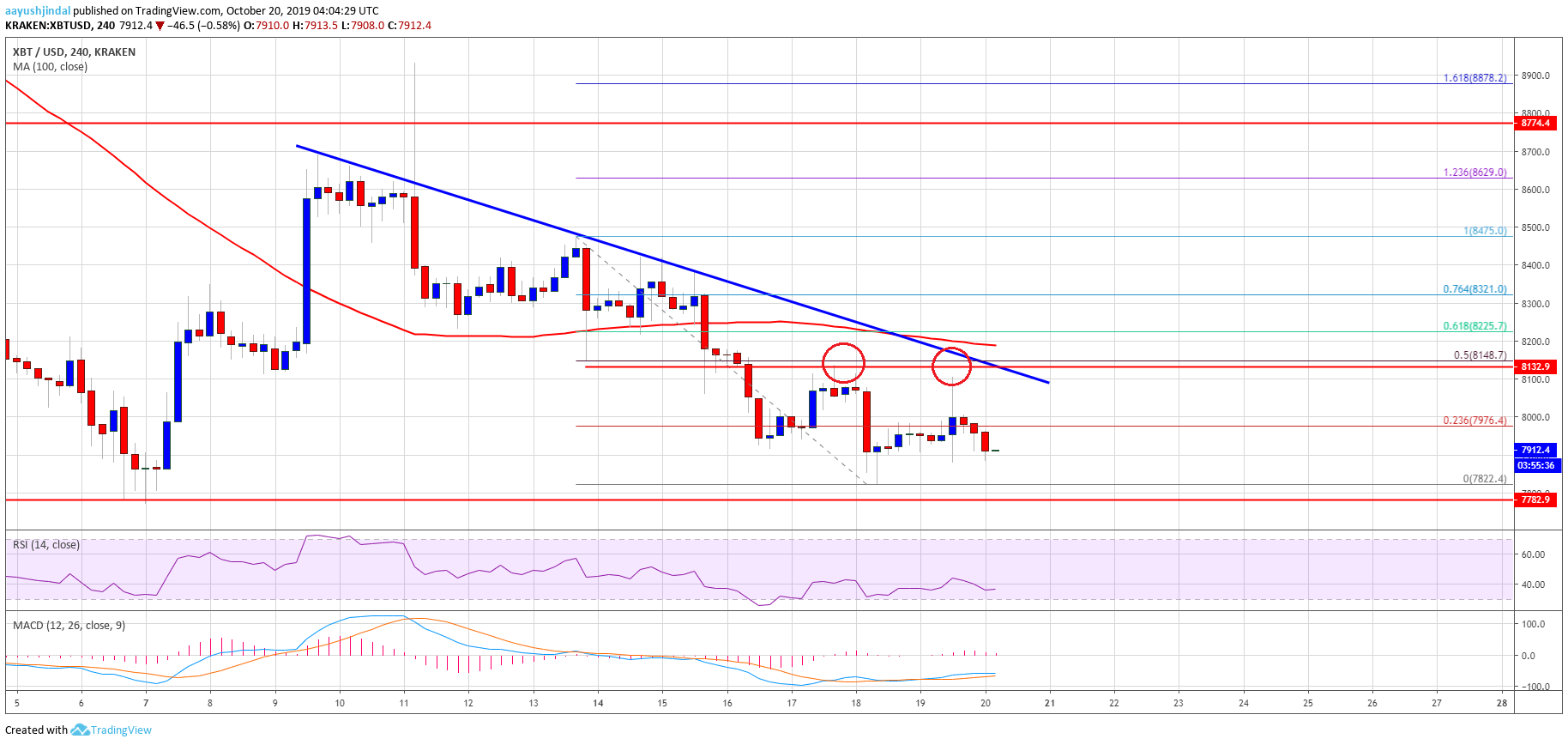Click the 8774.4 red price label

click(1535, 124)
